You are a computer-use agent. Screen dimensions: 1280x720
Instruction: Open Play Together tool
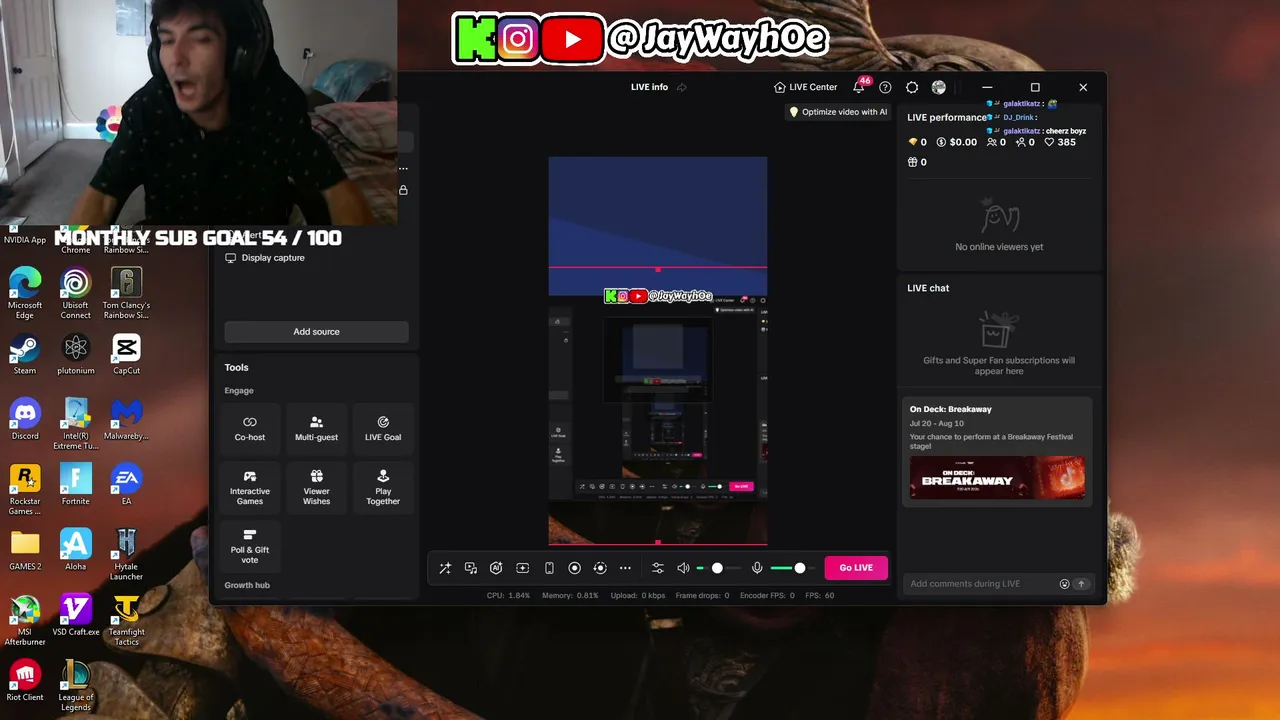click(383, 487)
